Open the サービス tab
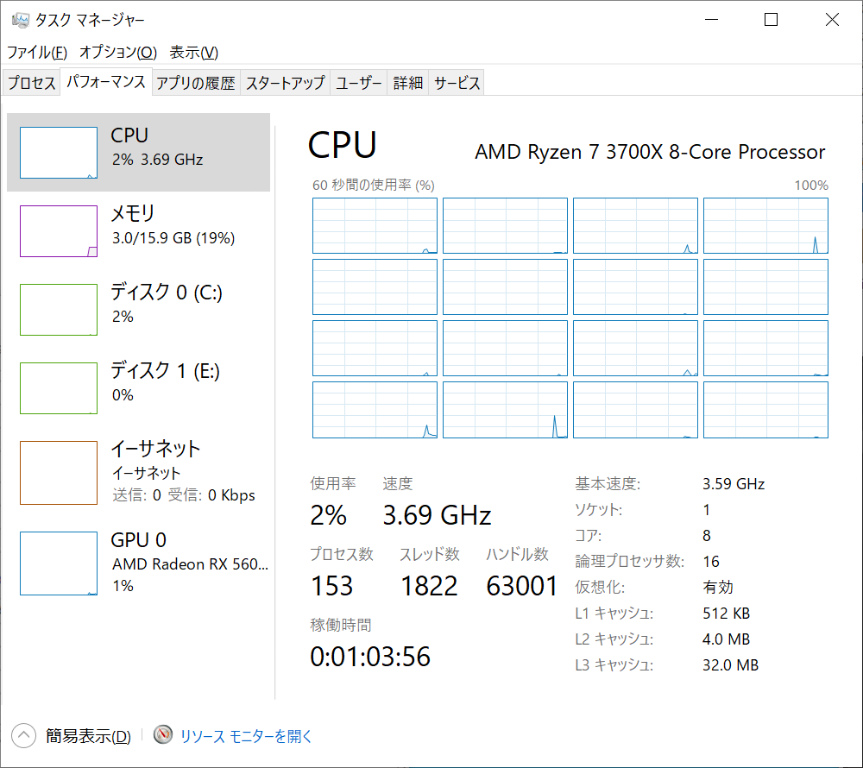 tap(457, 84)
